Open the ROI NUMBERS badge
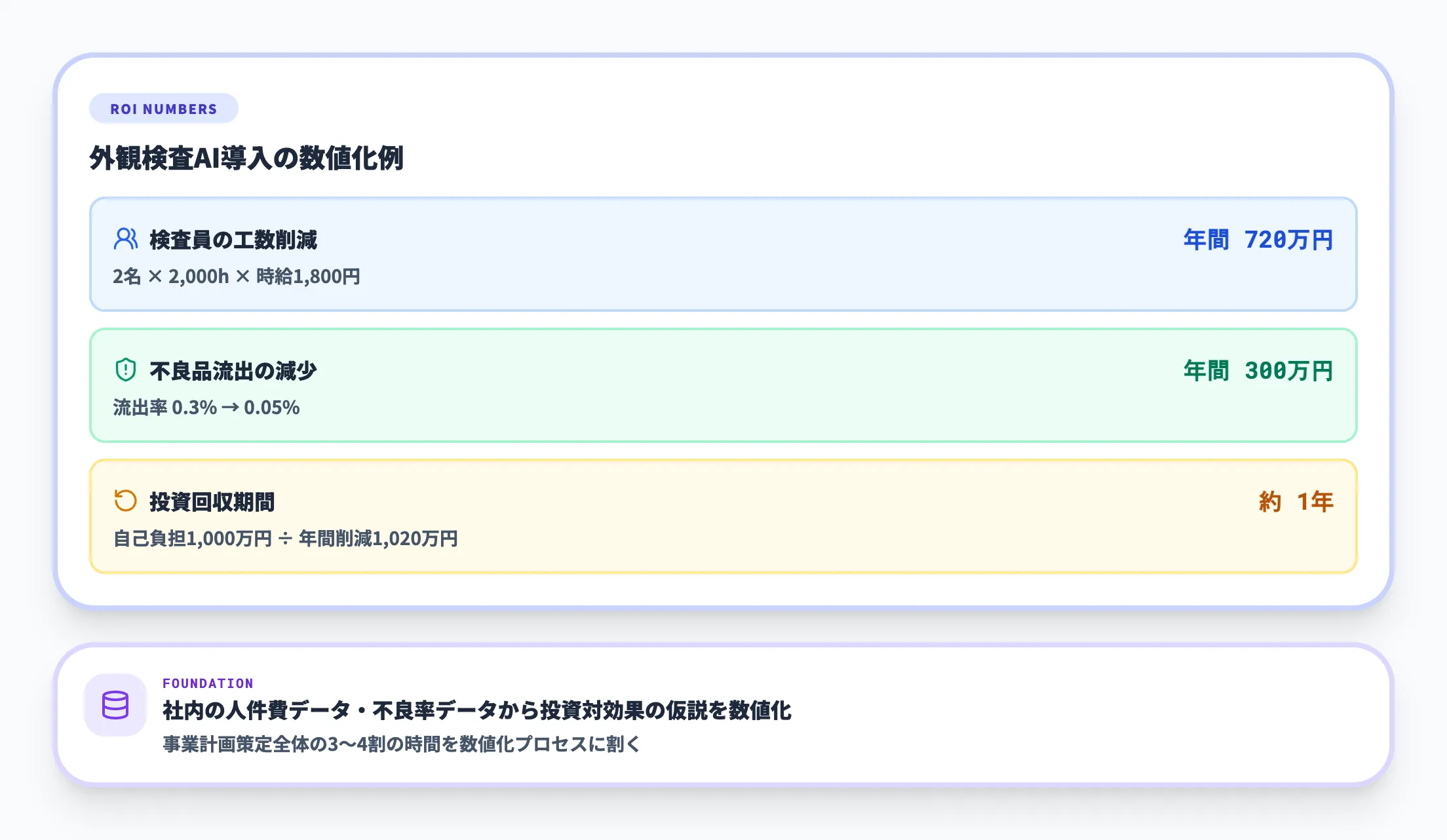Image resolution: width=1447 pixels, height=840 pixels. pyautogui.click(x=163, y=109)
